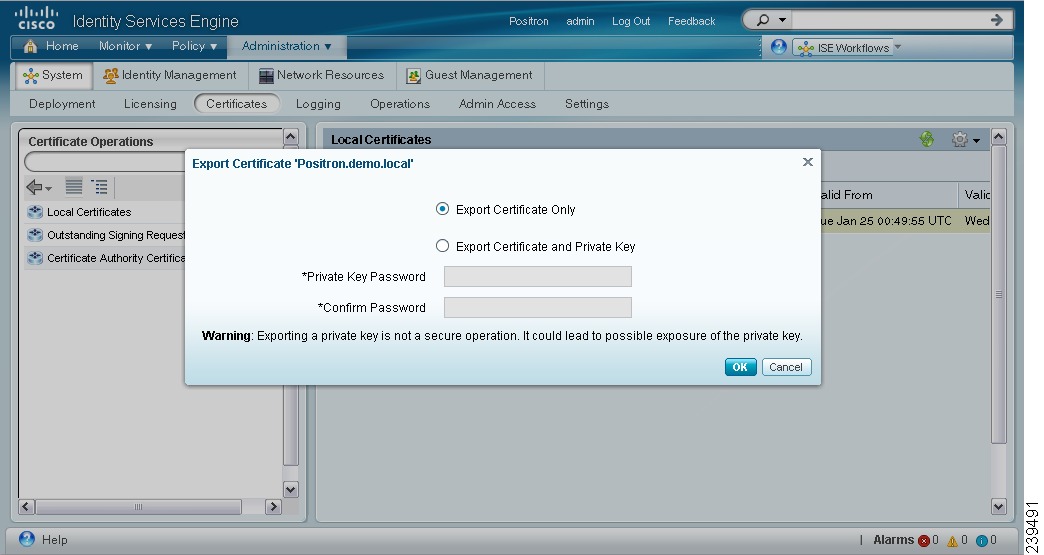
Task: Close the Export Certificate dialog
Action: (808, 162)
